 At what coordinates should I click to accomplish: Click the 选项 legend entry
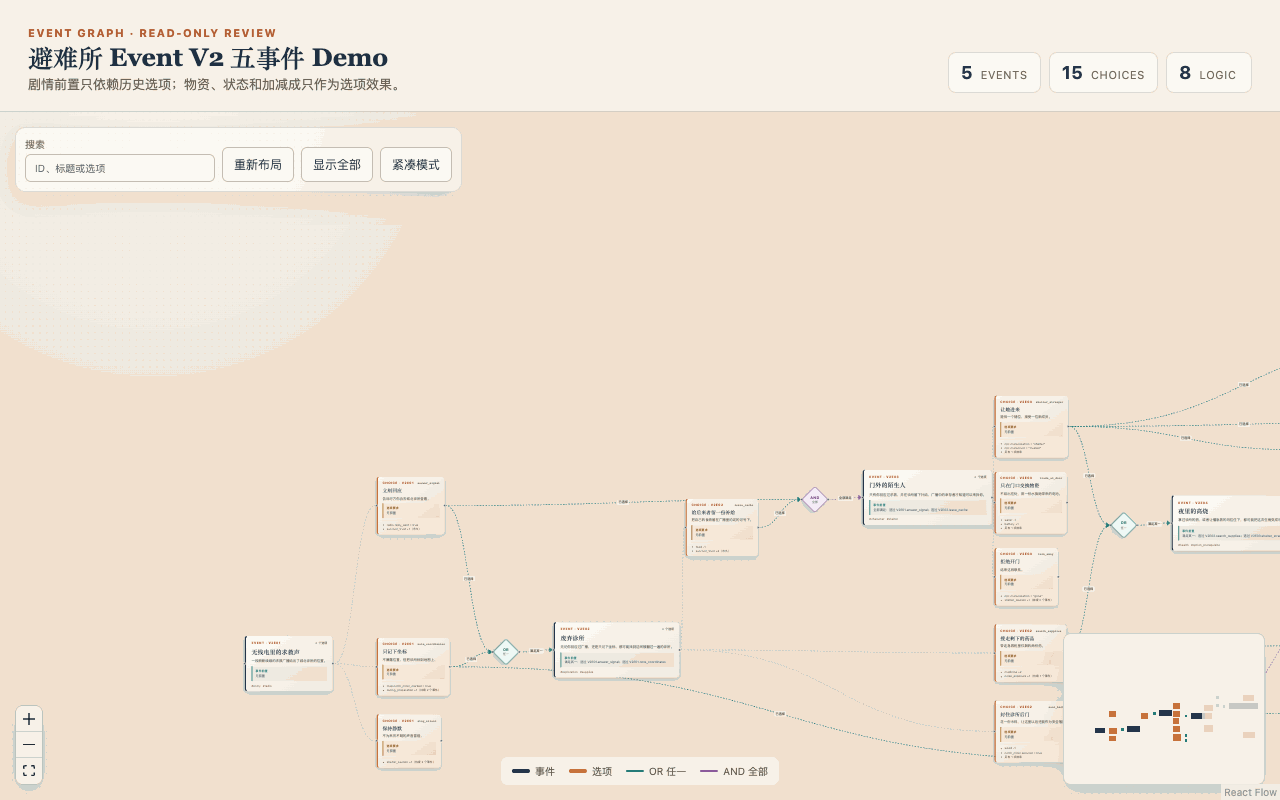click(590, 771)
